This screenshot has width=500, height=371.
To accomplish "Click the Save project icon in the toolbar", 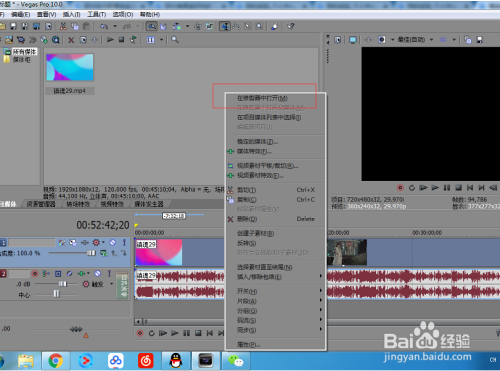I will point(13,26).
